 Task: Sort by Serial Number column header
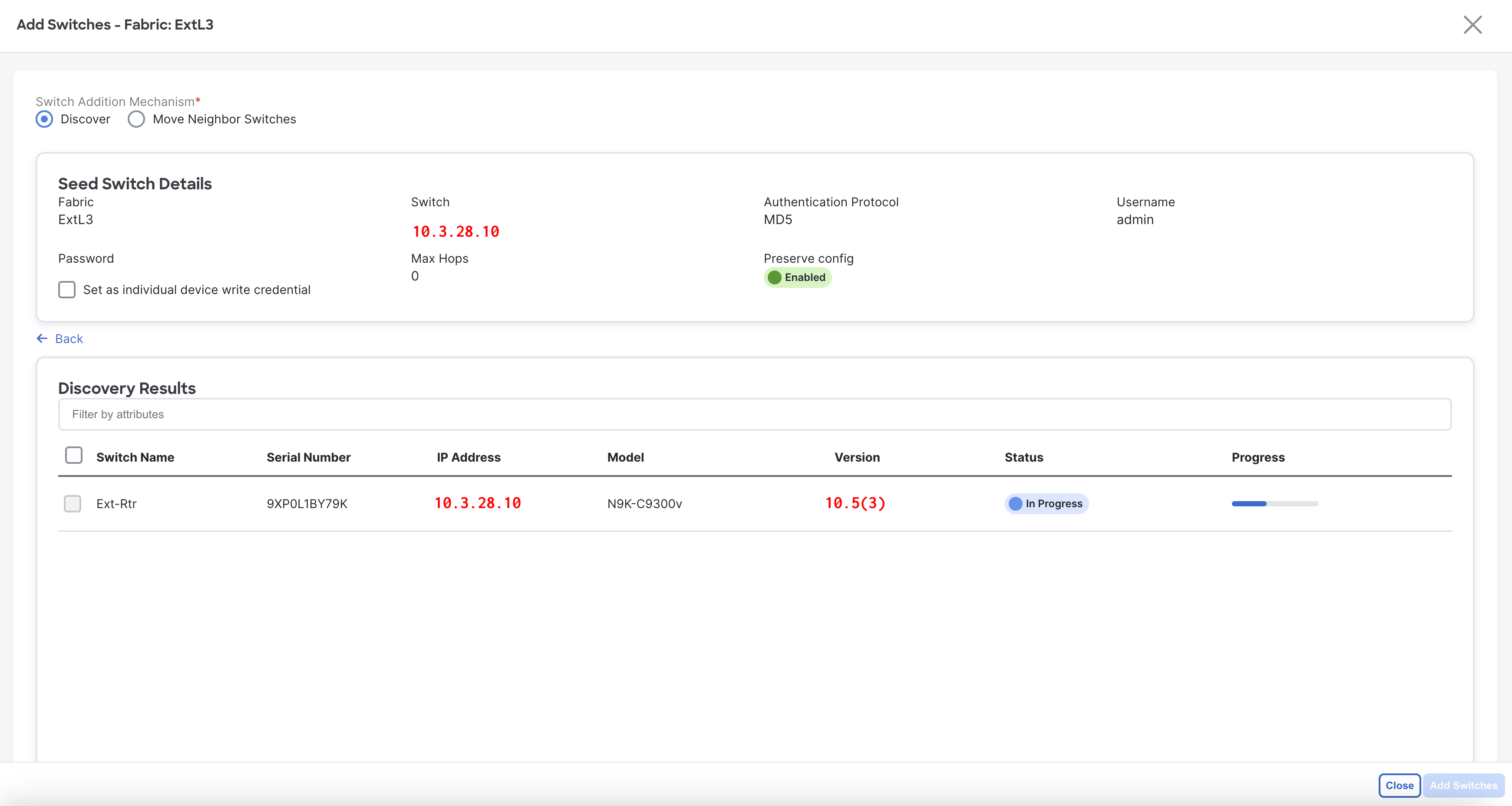point(308,457)
